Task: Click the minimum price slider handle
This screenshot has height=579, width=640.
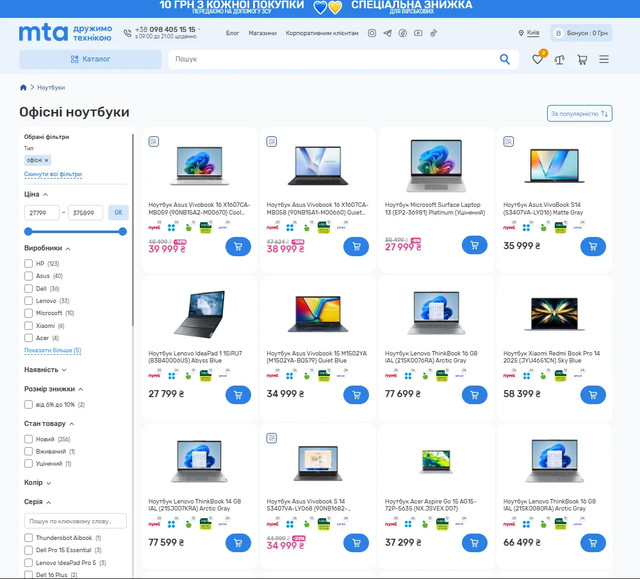Action: point(28,232)
